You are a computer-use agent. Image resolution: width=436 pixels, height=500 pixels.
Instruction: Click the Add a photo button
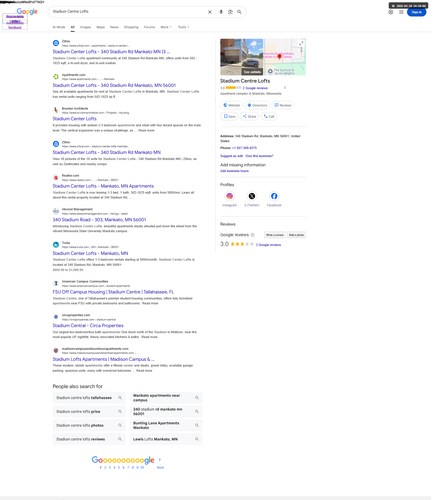tap(296, 235)
